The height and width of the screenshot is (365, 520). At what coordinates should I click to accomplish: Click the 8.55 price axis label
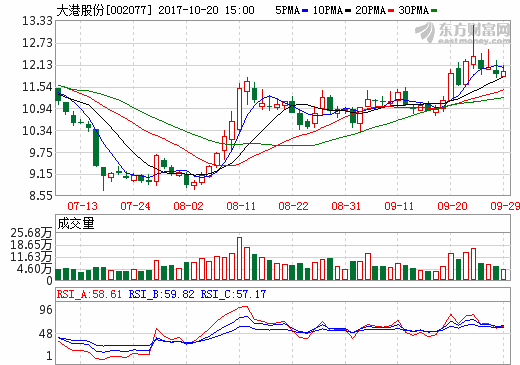pyautogui.click(x=41, y=196)
